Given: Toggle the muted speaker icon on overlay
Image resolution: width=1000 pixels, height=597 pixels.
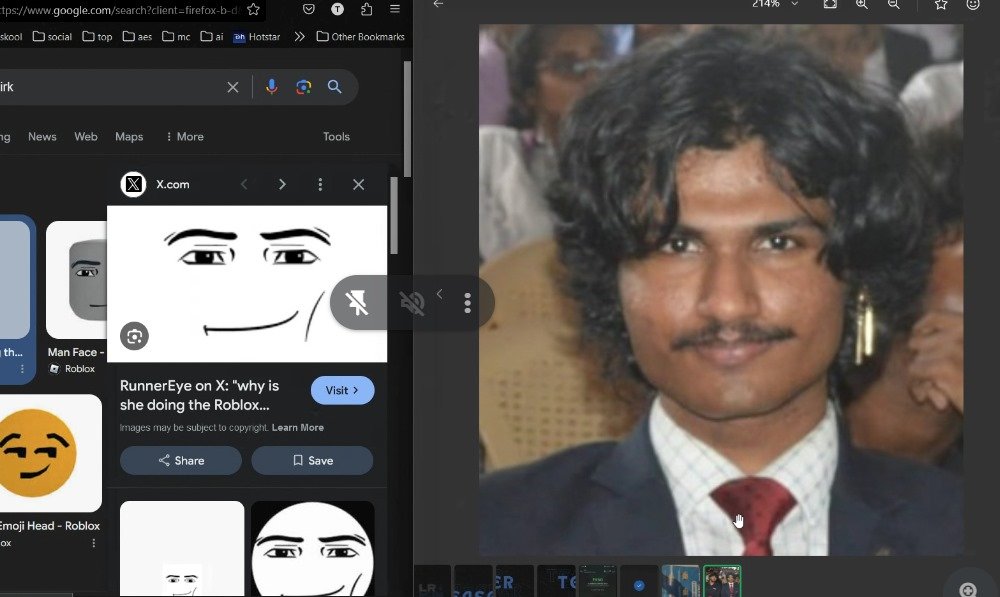Looking at the screenshot, I should [x=412, y=302].
